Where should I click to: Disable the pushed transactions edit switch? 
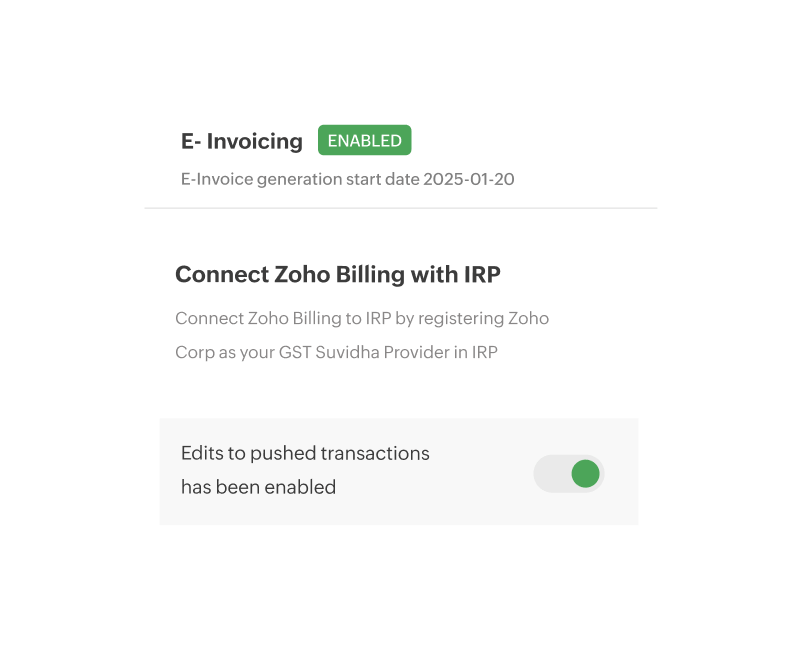pos(567,472)
